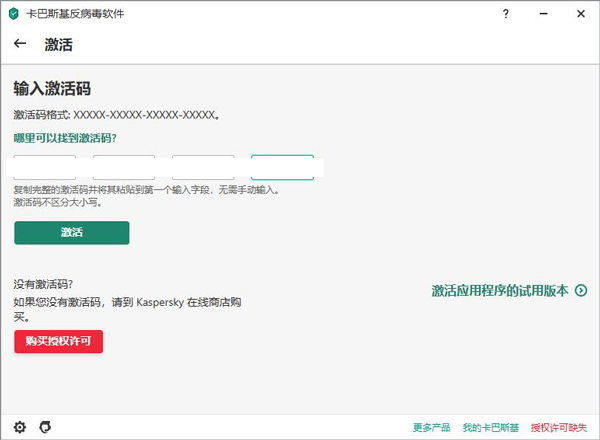The width and height of the screenshot is (600, 440).
Task: Focus the third activation code field
Action: (x=203, y=167)
